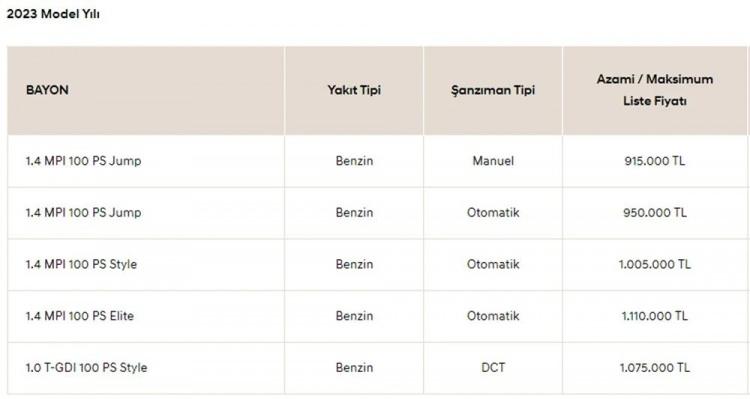The image size is (750, 399).
Task: Click the Otomatik cell in the Elite row
Action: pyautogui.click(x=493, y=316)
